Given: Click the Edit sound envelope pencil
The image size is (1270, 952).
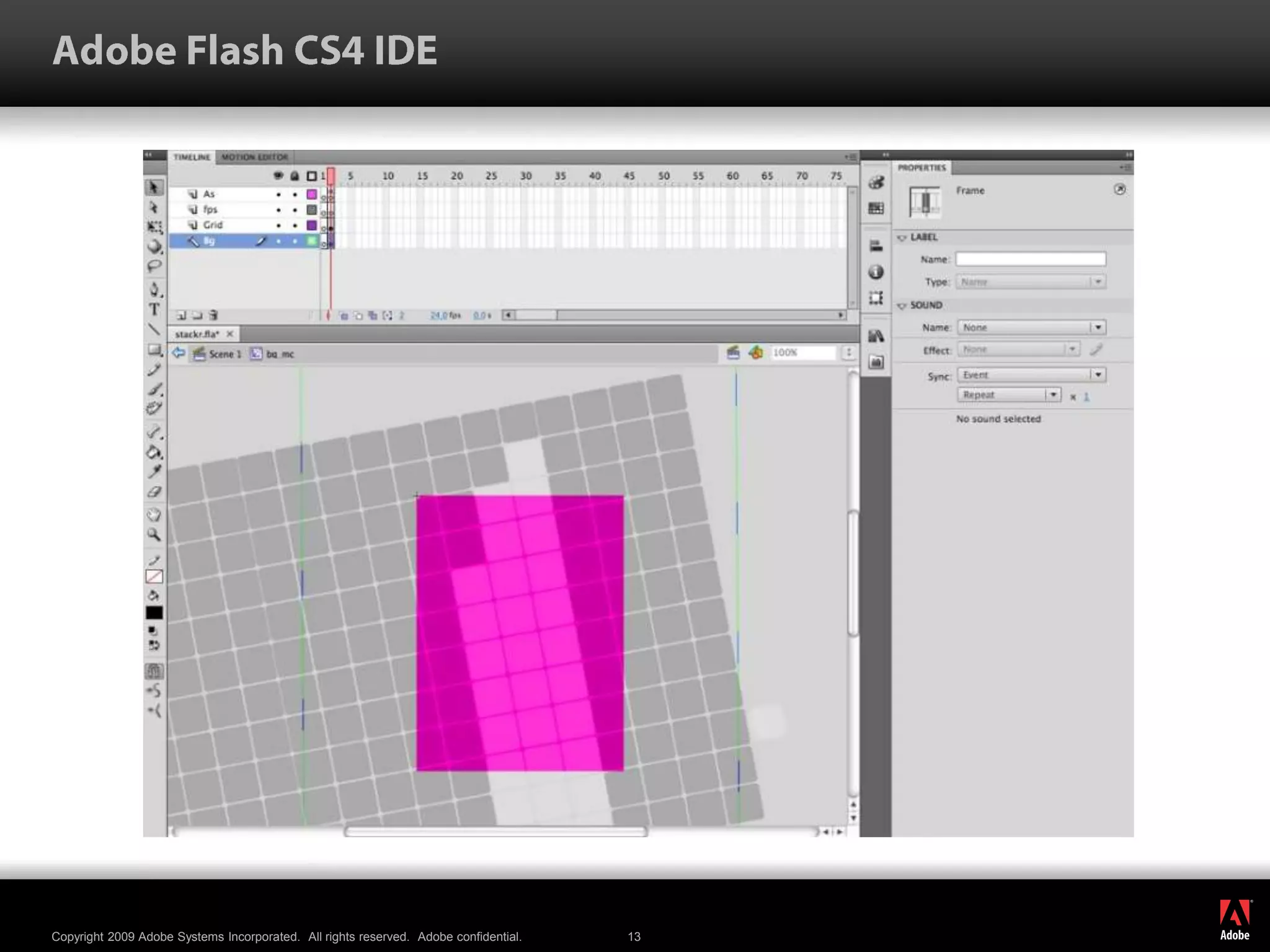Looking at the screenshot, I should (x=1096, y=350).
